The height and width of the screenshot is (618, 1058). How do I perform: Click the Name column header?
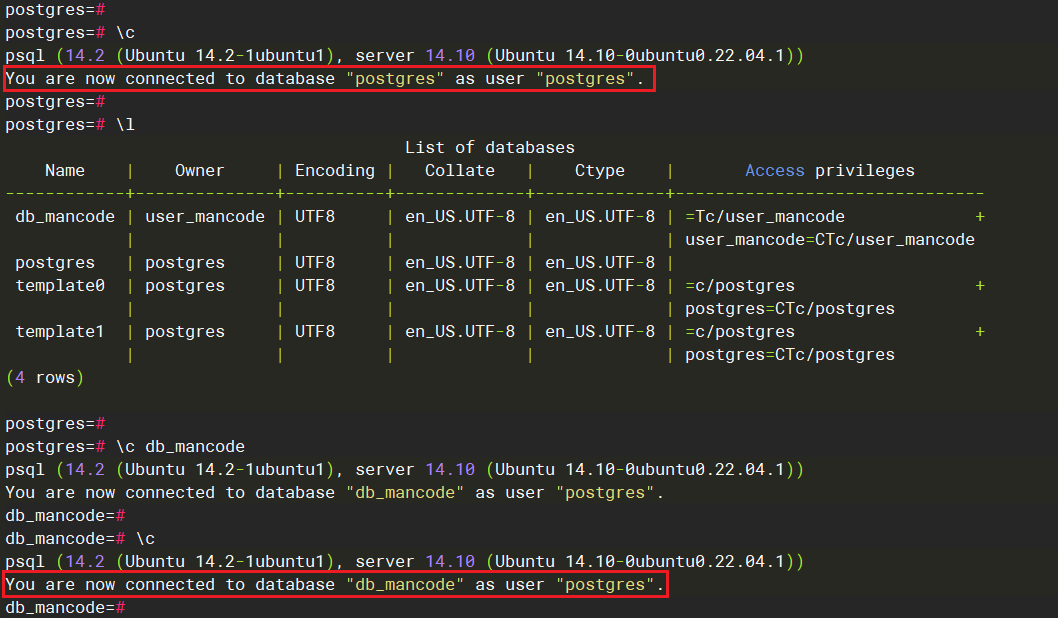65,171
